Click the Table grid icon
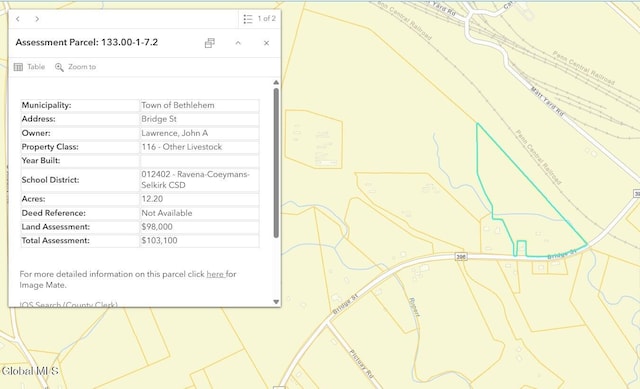 point(18,67)
